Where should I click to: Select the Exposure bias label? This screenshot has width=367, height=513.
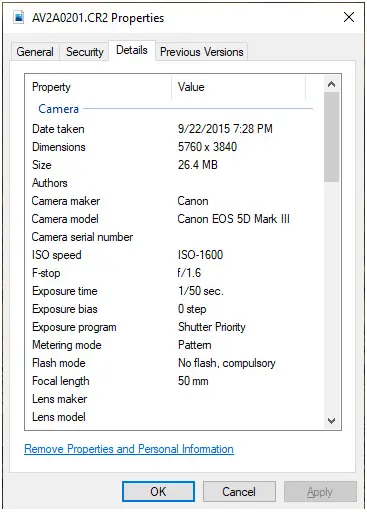[65, 309]
